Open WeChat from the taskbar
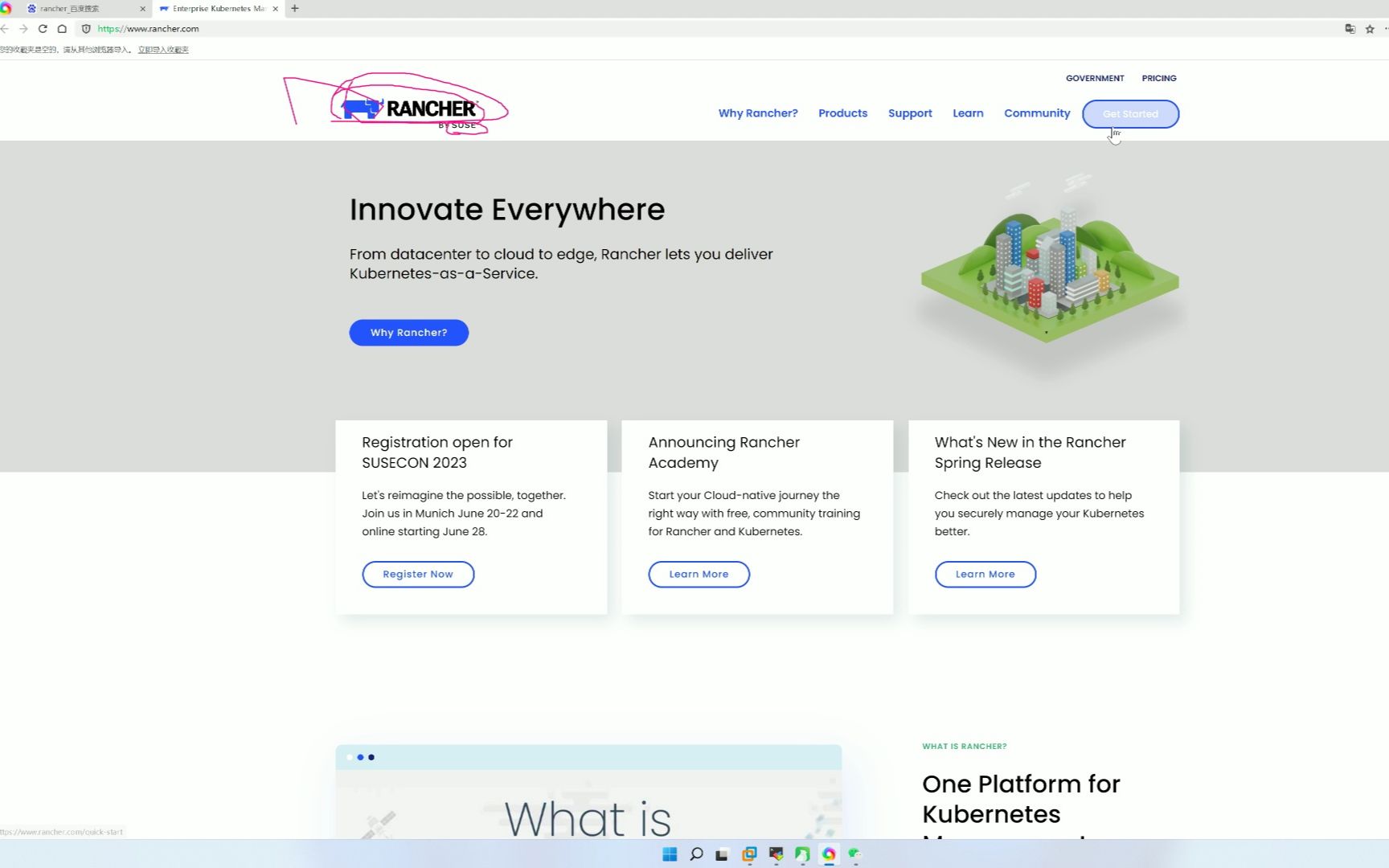 point(855,854)
